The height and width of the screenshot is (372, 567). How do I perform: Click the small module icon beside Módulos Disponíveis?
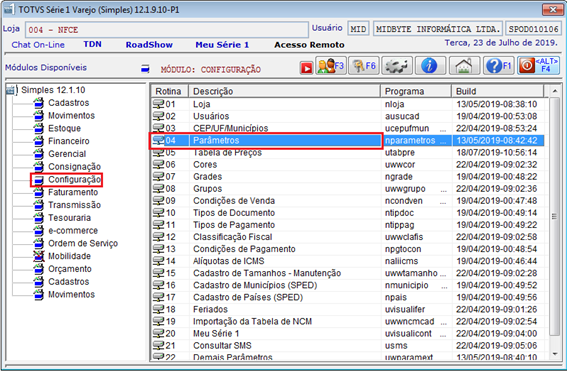tap(145, 68)
